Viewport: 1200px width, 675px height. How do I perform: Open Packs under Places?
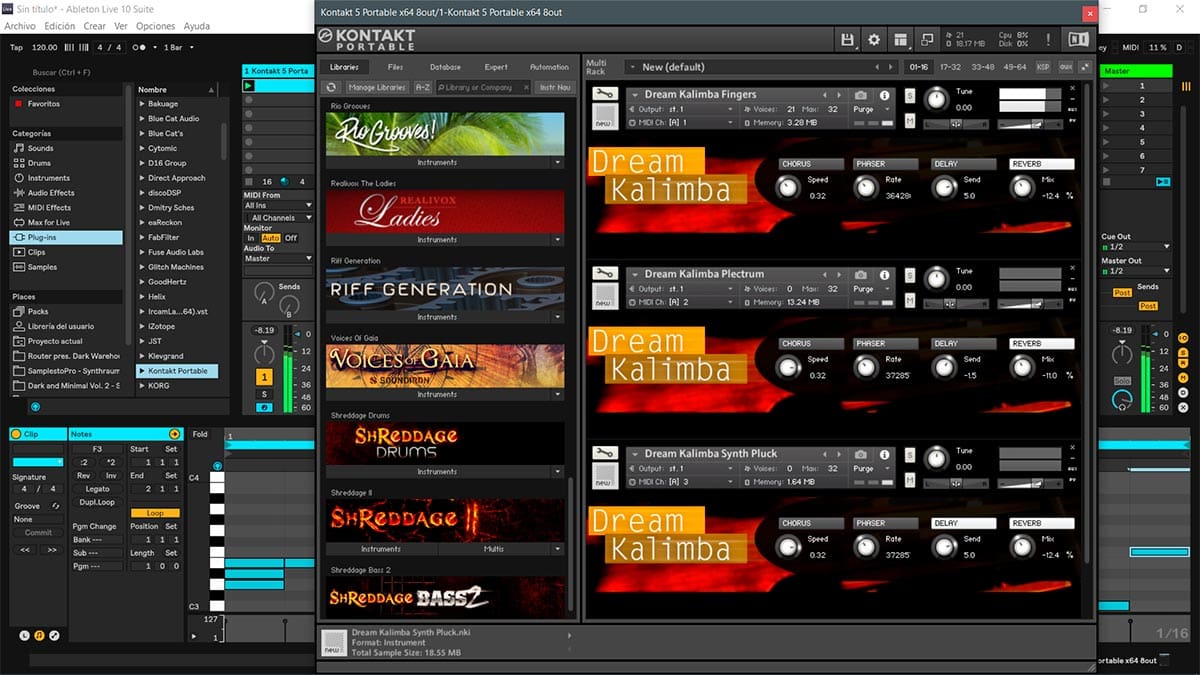coord(38,312)
